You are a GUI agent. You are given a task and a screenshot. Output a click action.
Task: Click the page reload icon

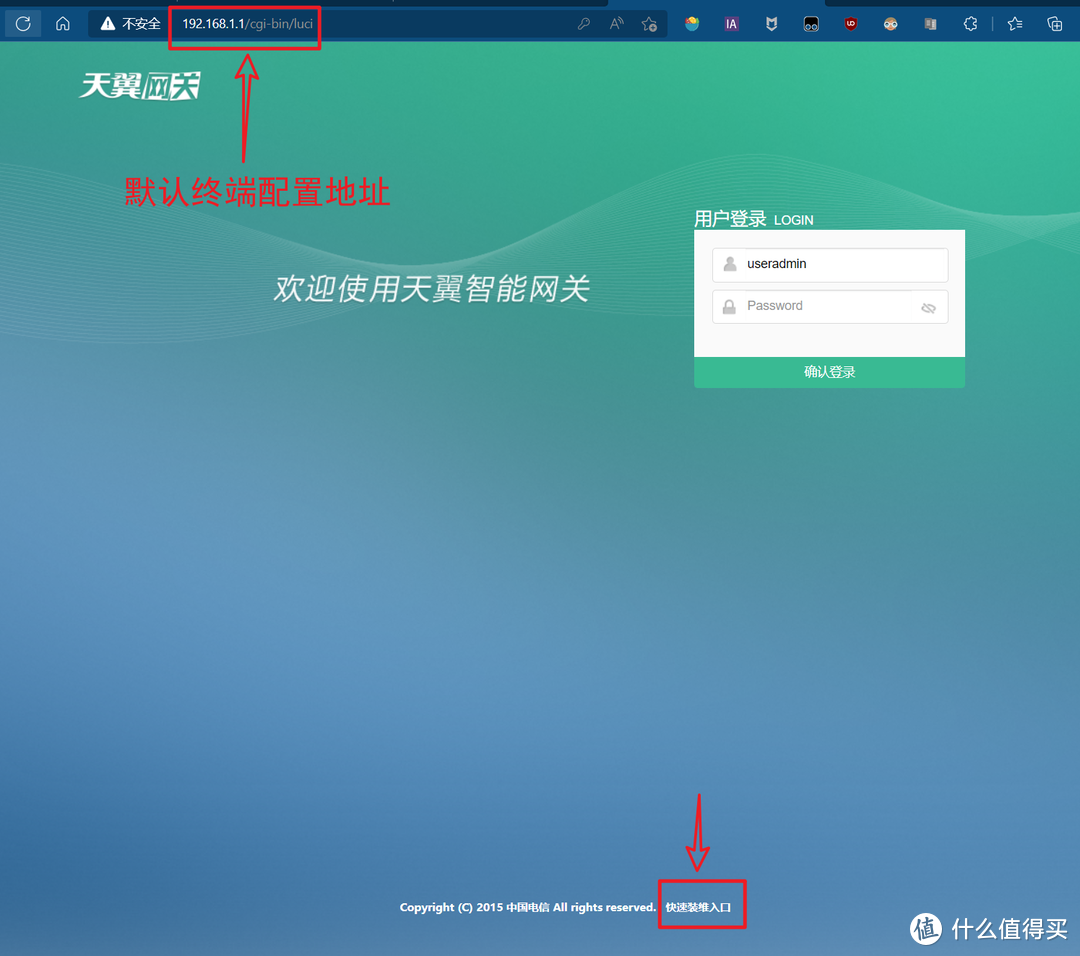click(22, 23)
